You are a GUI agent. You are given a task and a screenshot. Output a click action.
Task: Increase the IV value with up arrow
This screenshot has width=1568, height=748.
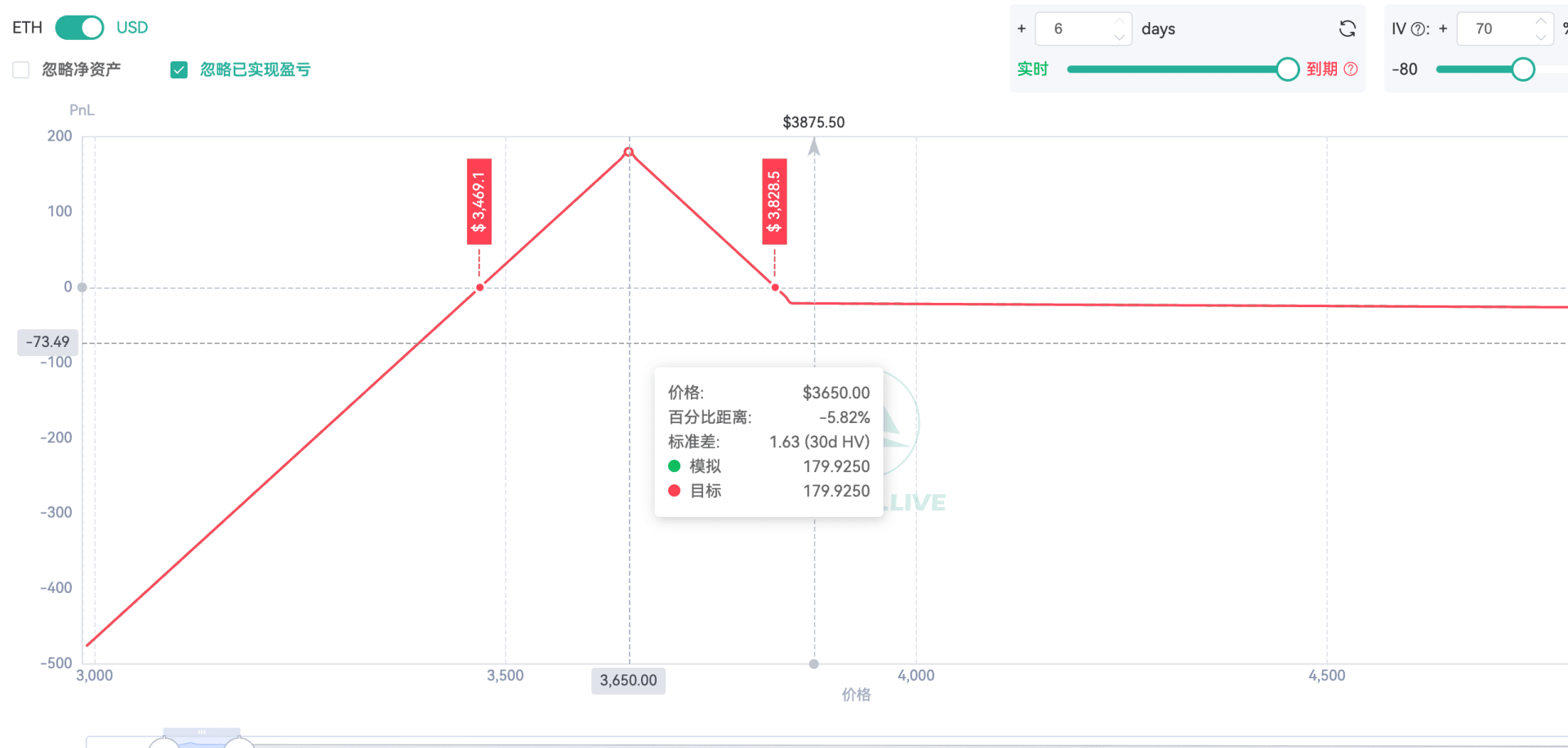pyautogui.click(x=1541, y=21)
